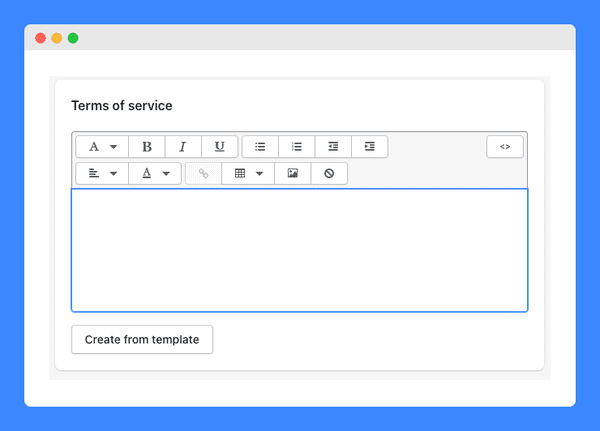Click inside the terms of service text area
The width and height of the screenshot is (600, 431).
pyautogui.click(x=300, y=250)
